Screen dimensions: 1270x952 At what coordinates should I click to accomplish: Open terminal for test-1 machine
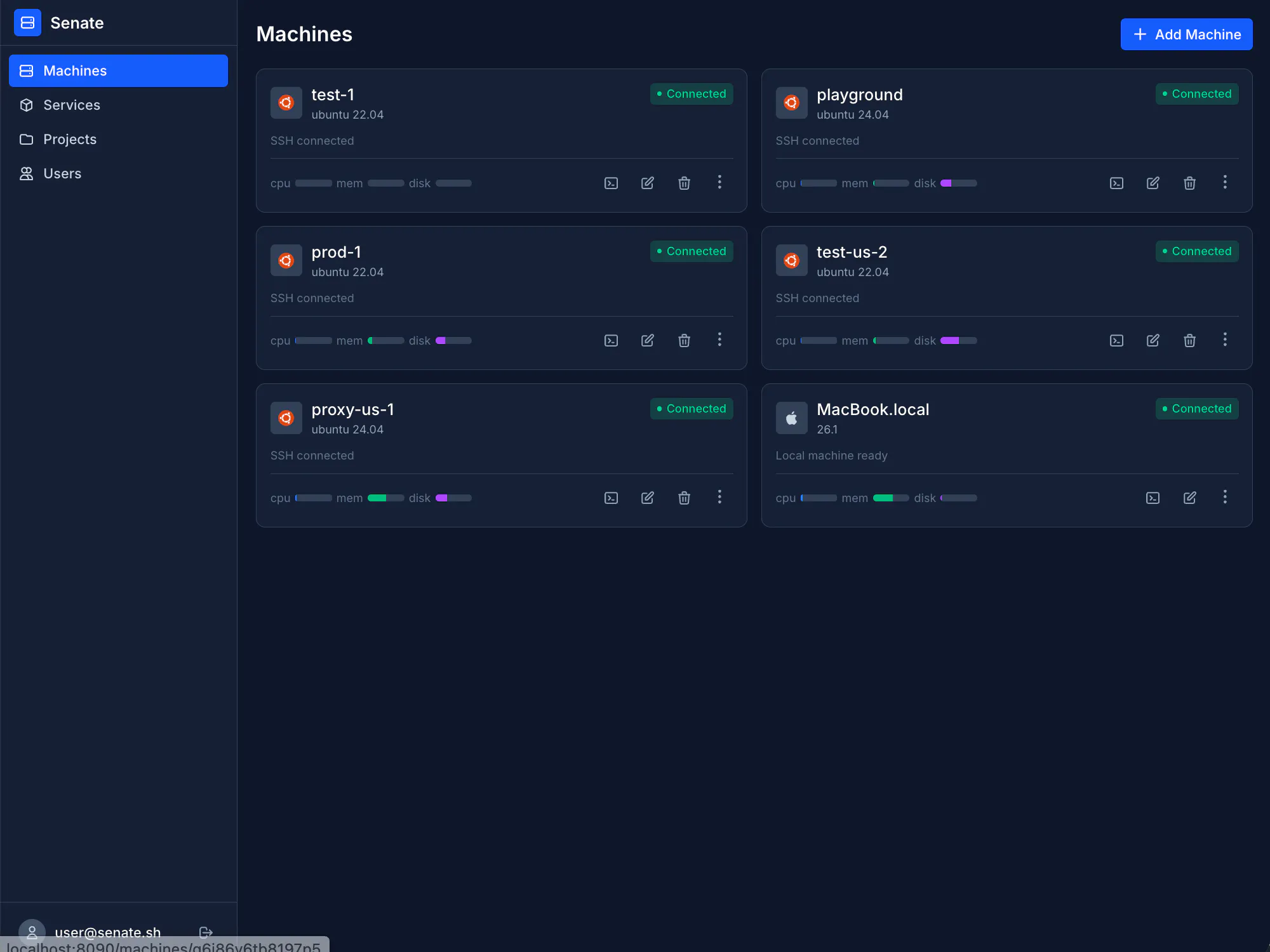(x=611, y=183)
